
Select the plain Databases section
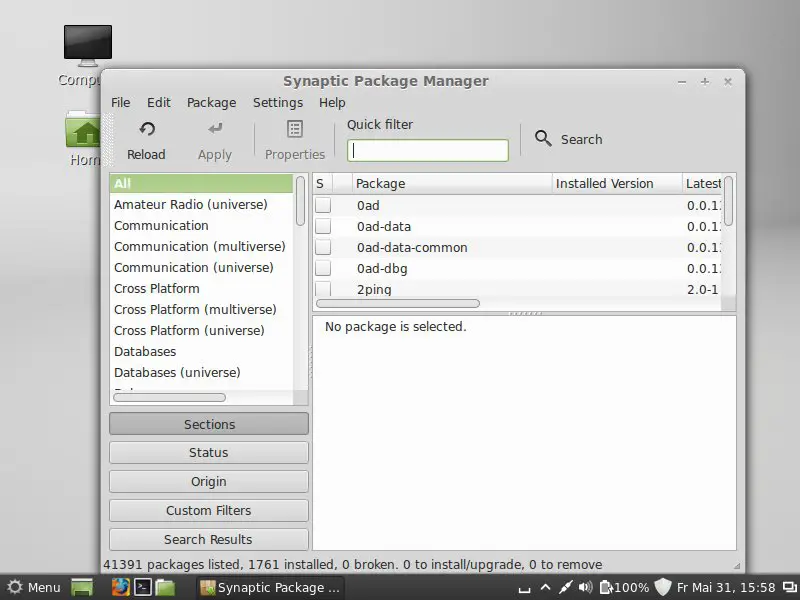pyautogui.click(x=202, y=352)
